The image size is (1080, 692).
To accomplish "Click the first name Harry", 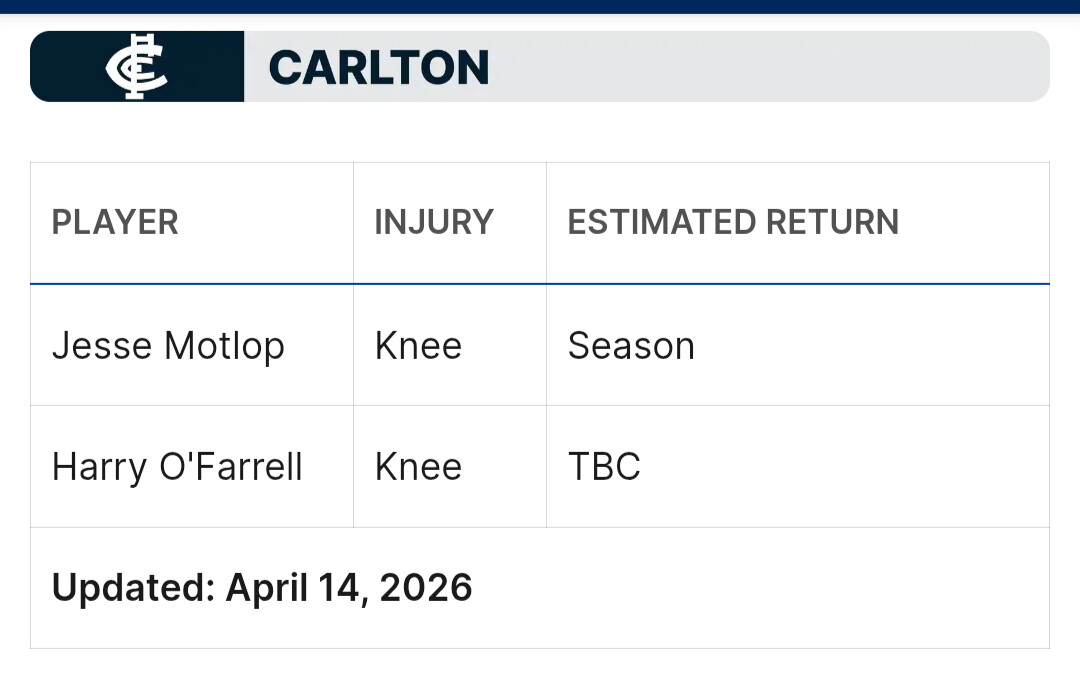I will (x=99, y=467).
